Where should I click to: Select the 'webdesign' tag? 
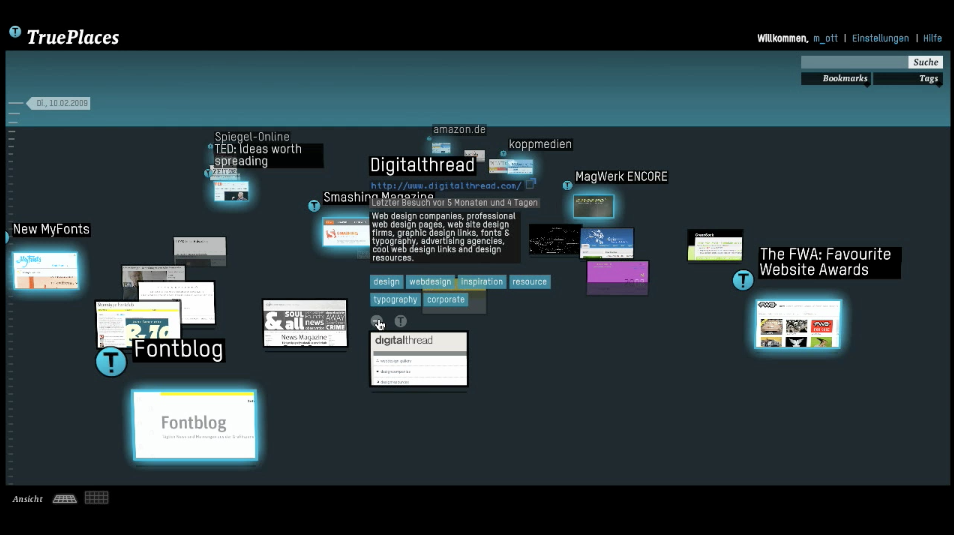429,282
